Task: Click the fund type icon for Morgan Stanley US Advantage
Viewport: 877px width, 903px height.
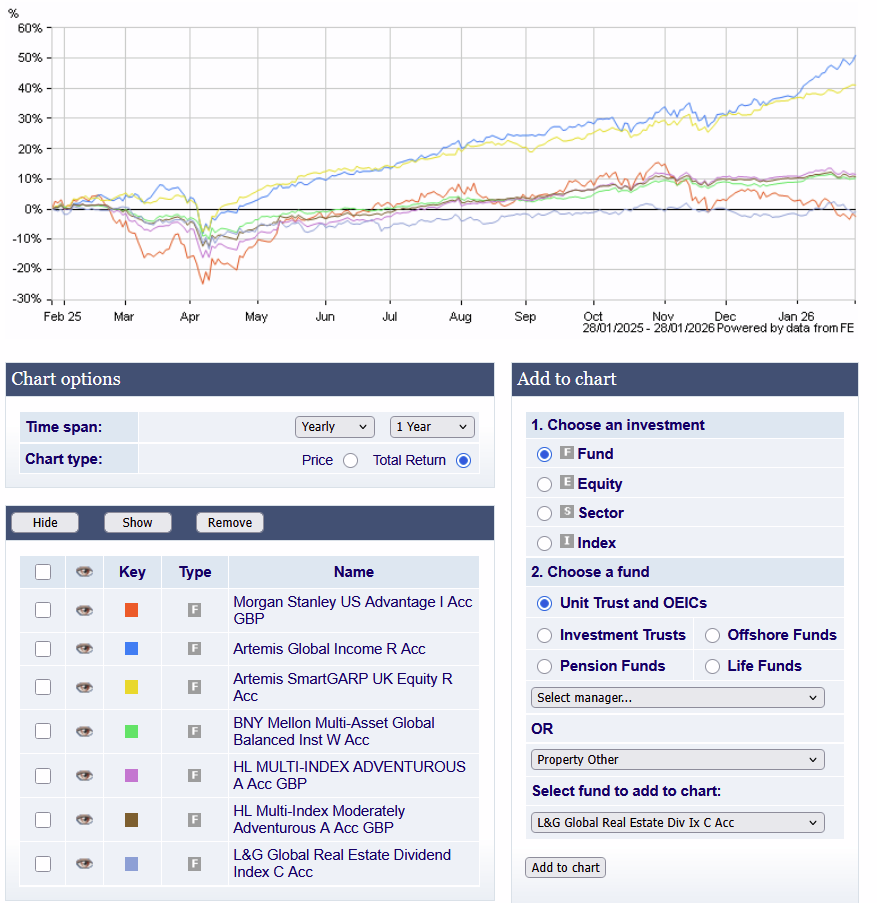Action: [x=195, y=610]
